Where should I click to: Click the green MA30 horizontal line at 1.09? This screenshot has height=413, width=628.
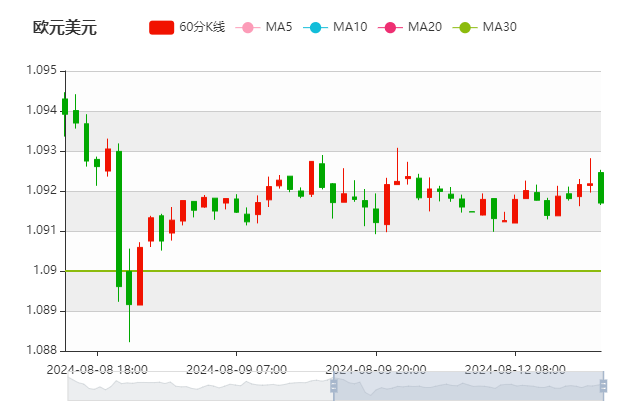(332, 271)
